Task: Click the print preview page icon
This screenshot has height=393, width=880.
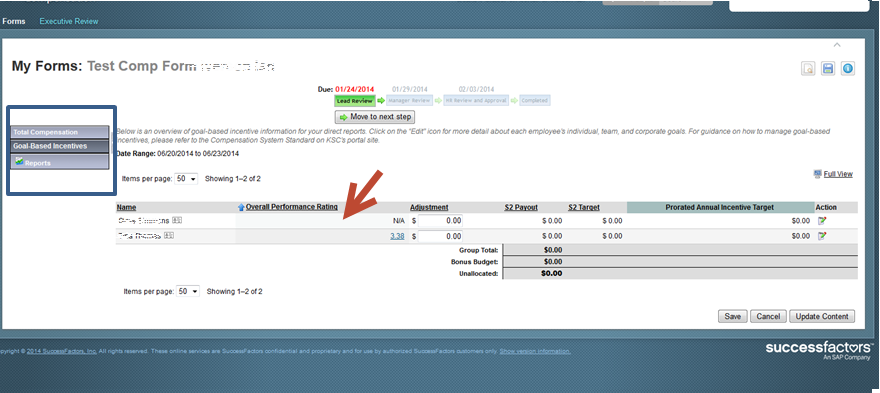Action: point(808,69)
